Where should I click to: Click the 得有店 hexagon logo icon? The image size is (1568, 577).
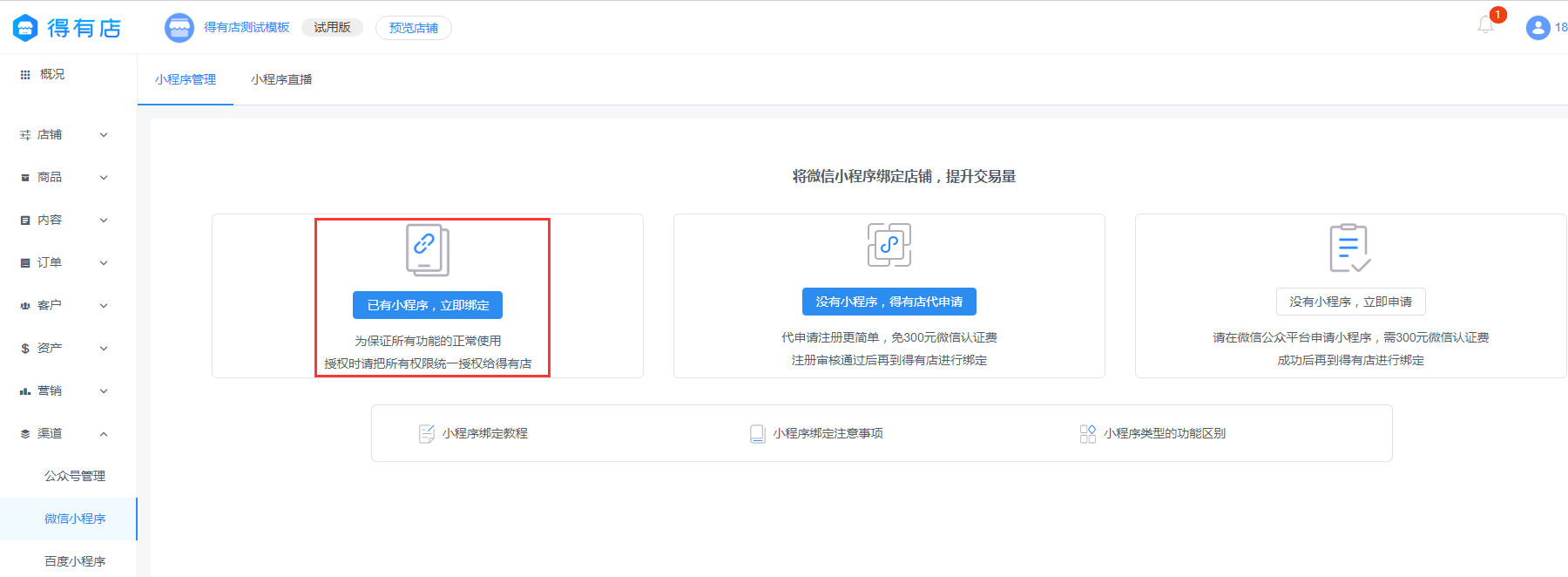point(25,28)
